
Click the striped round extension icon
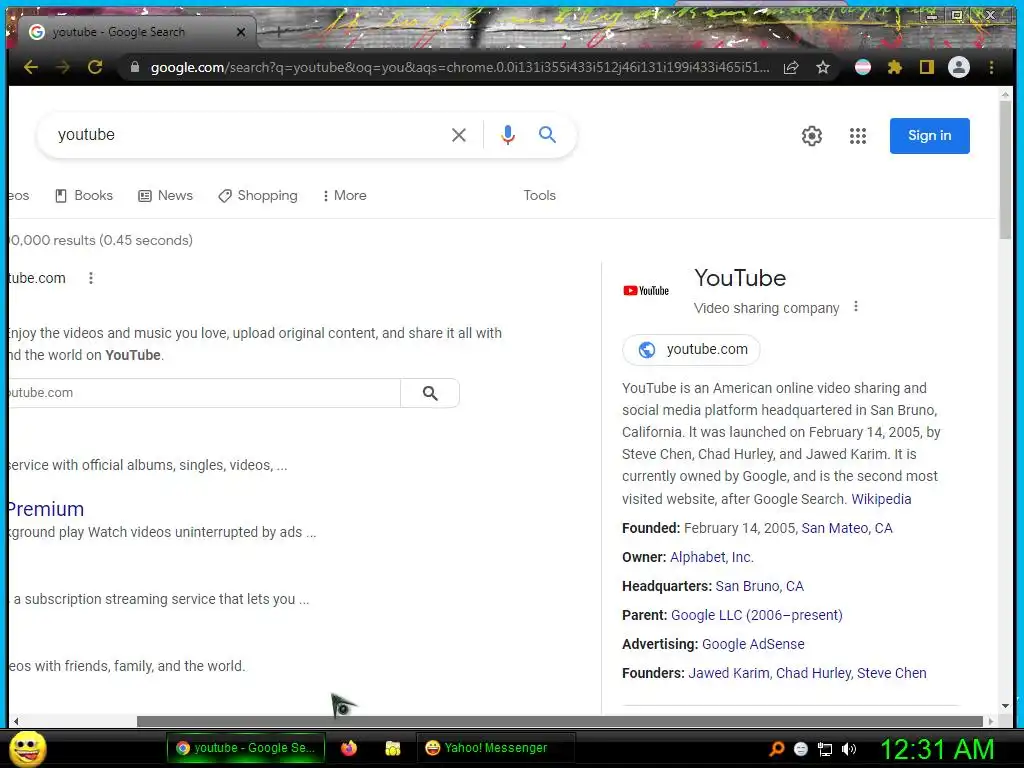click(x=863, y=67)
